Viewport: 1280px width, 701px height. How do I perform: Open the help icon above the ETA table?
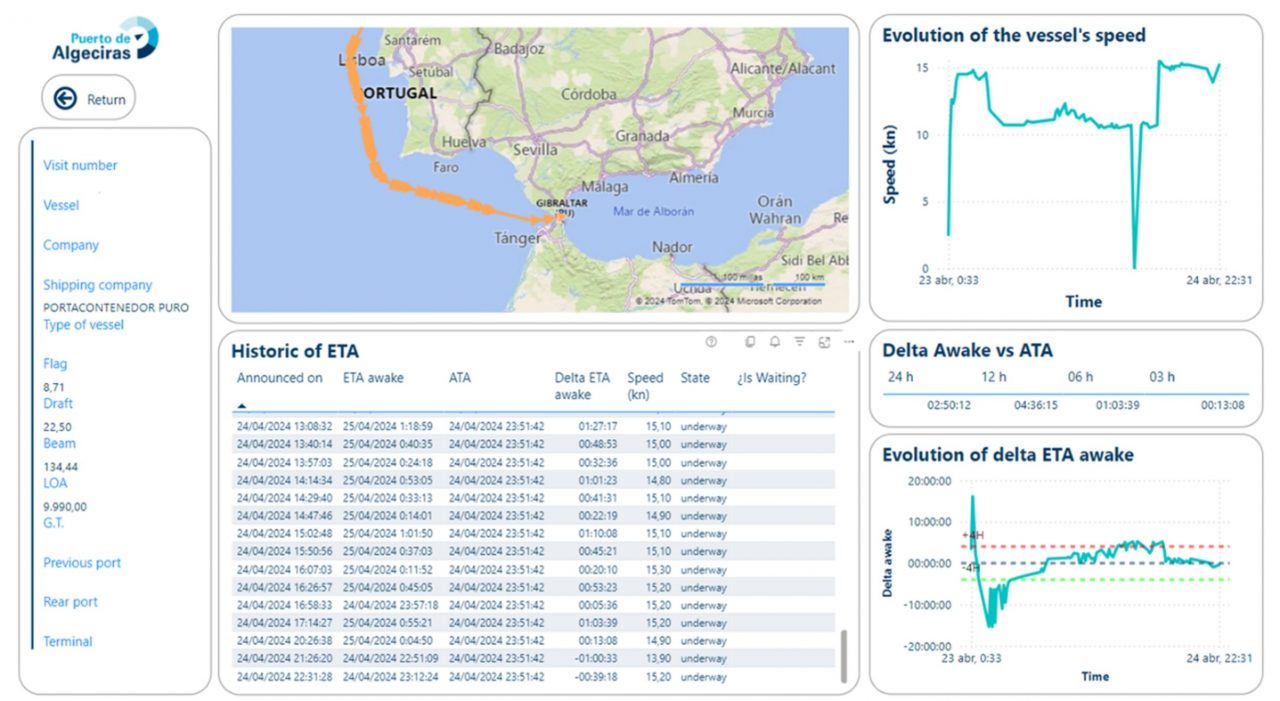711,342
